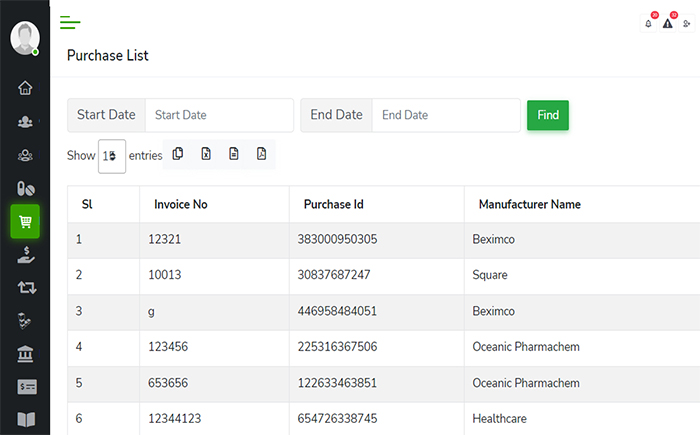Open the bank building sidebar icon

[x=25, y=354]
